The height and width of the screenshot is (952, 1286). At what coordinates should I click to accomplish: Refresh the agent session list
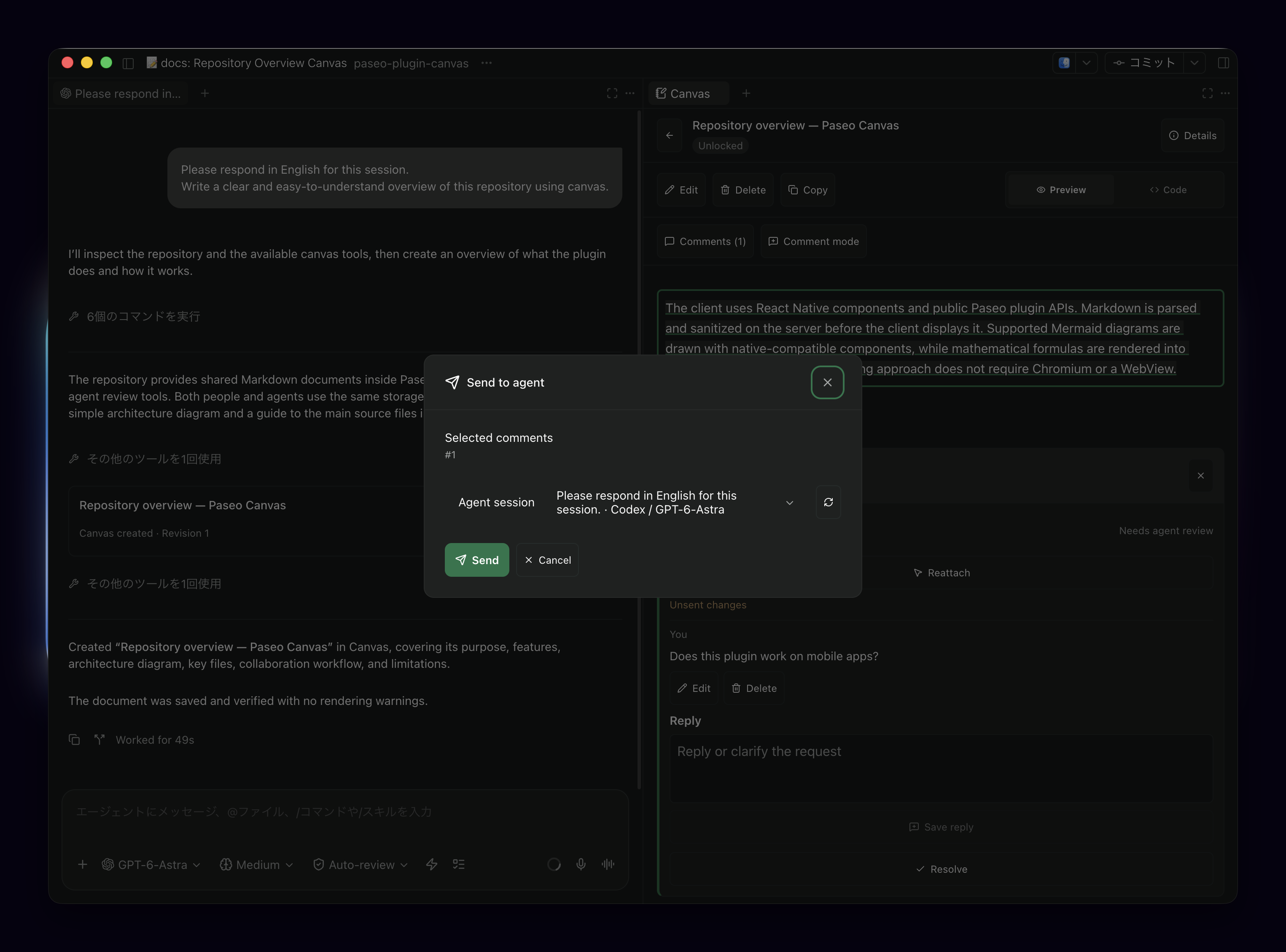click(x=828, y=503)
